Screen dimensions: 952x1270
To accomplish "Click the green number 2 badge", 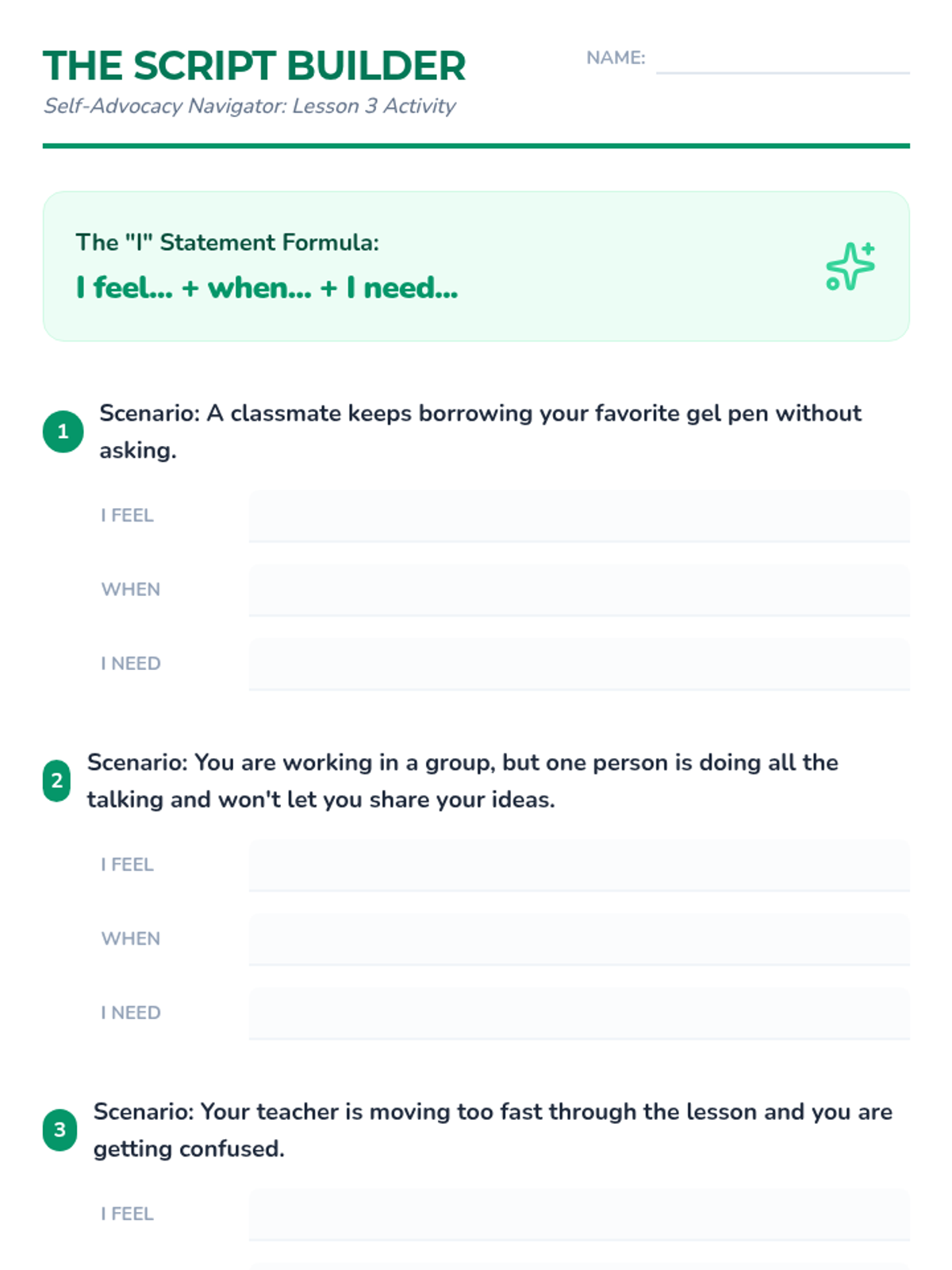I will coord(56,781).
